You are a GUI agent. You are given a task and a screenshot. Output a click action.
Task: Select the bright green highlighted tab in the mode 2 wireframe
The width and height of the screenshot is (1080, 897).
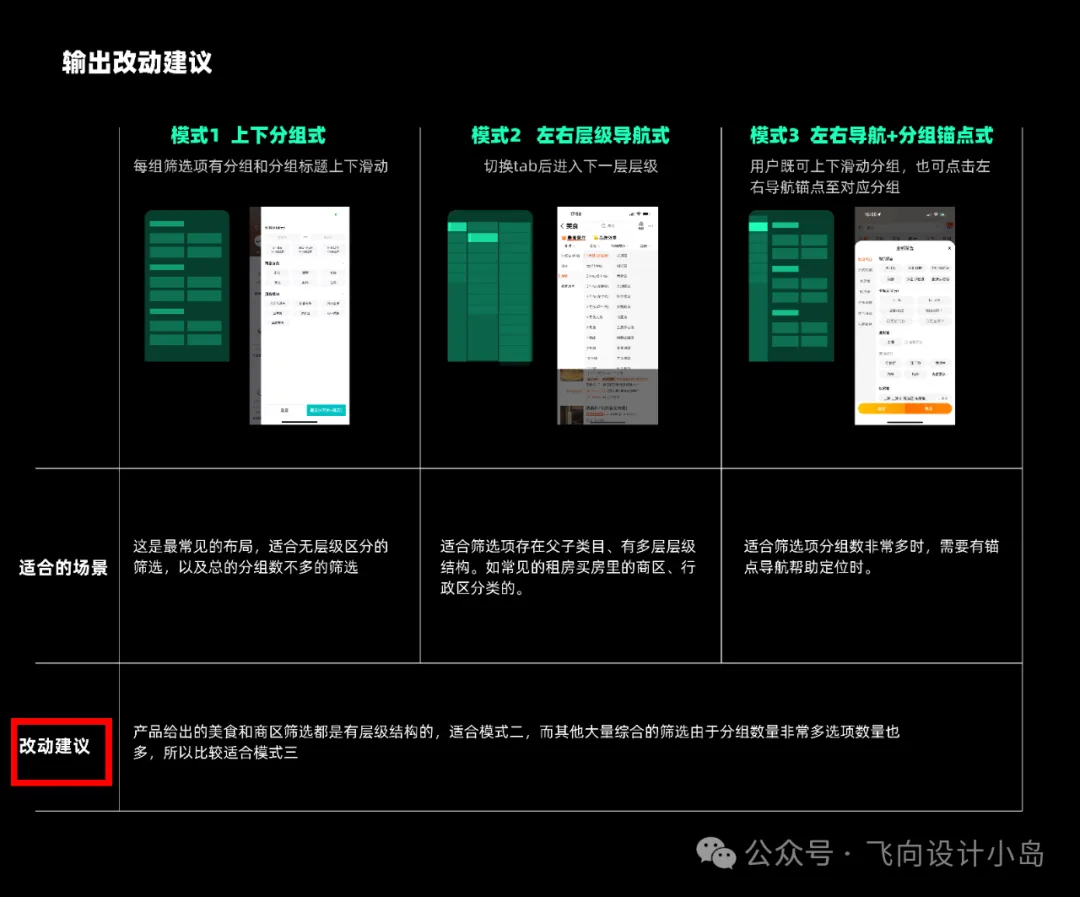point(483,238)
